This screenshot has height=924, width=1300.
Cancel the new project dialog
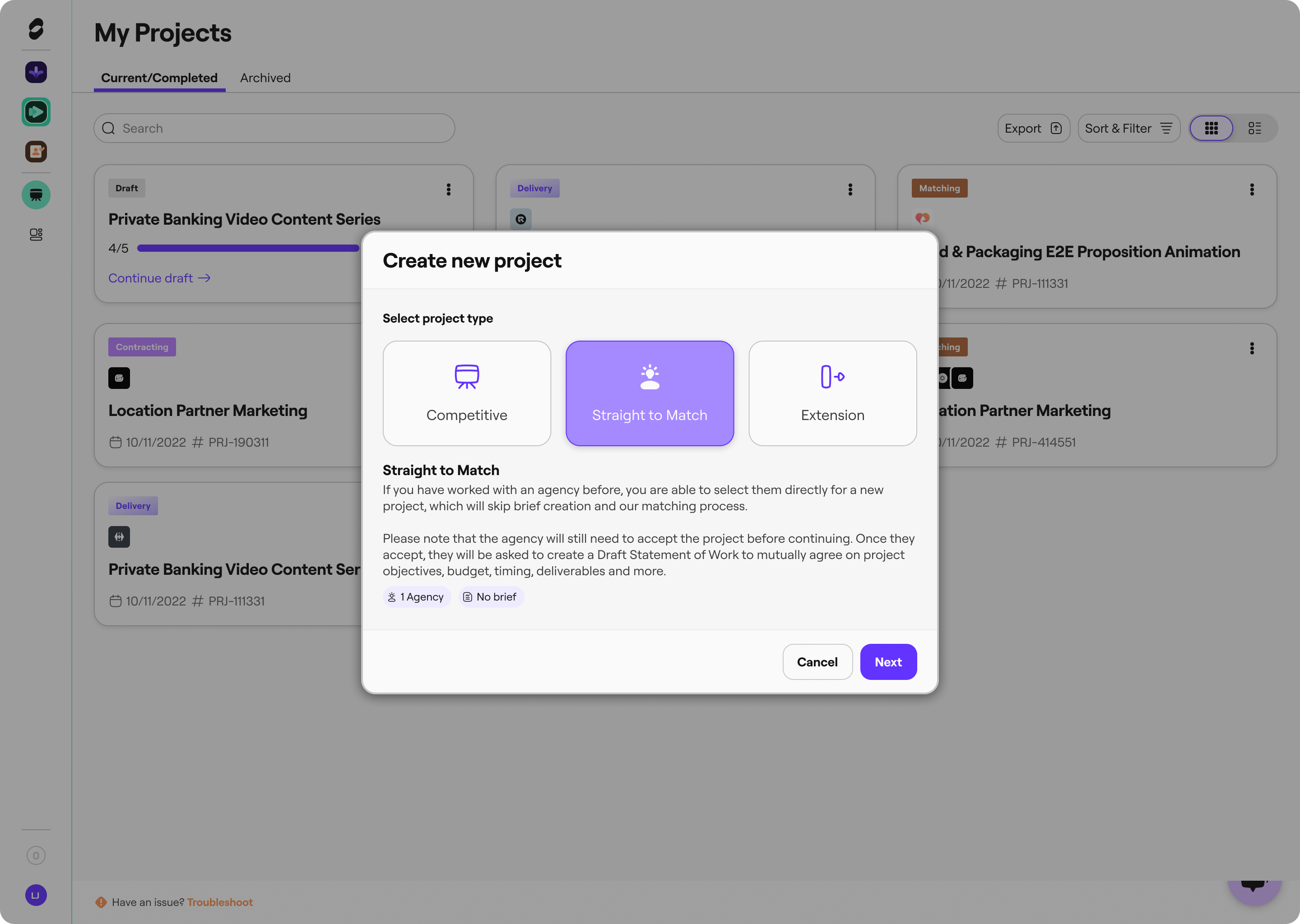pyautogui.click(x=817, y=662)
